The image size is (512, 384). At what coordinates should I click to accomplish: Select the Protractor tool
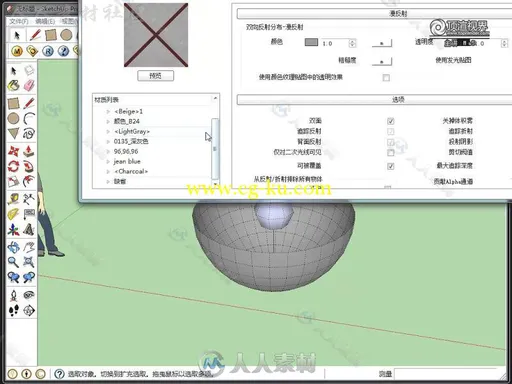coord(14,214)
